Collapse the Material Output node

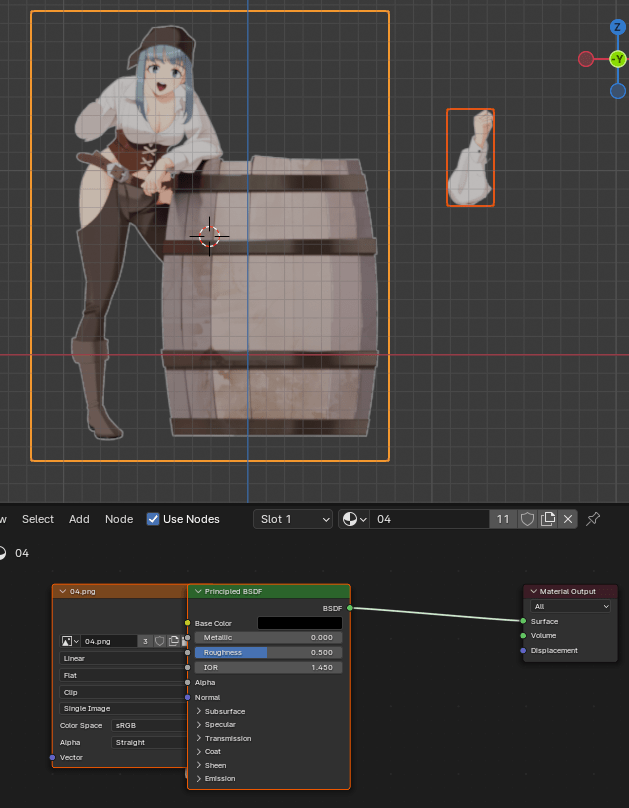click(x=534, y=592)
